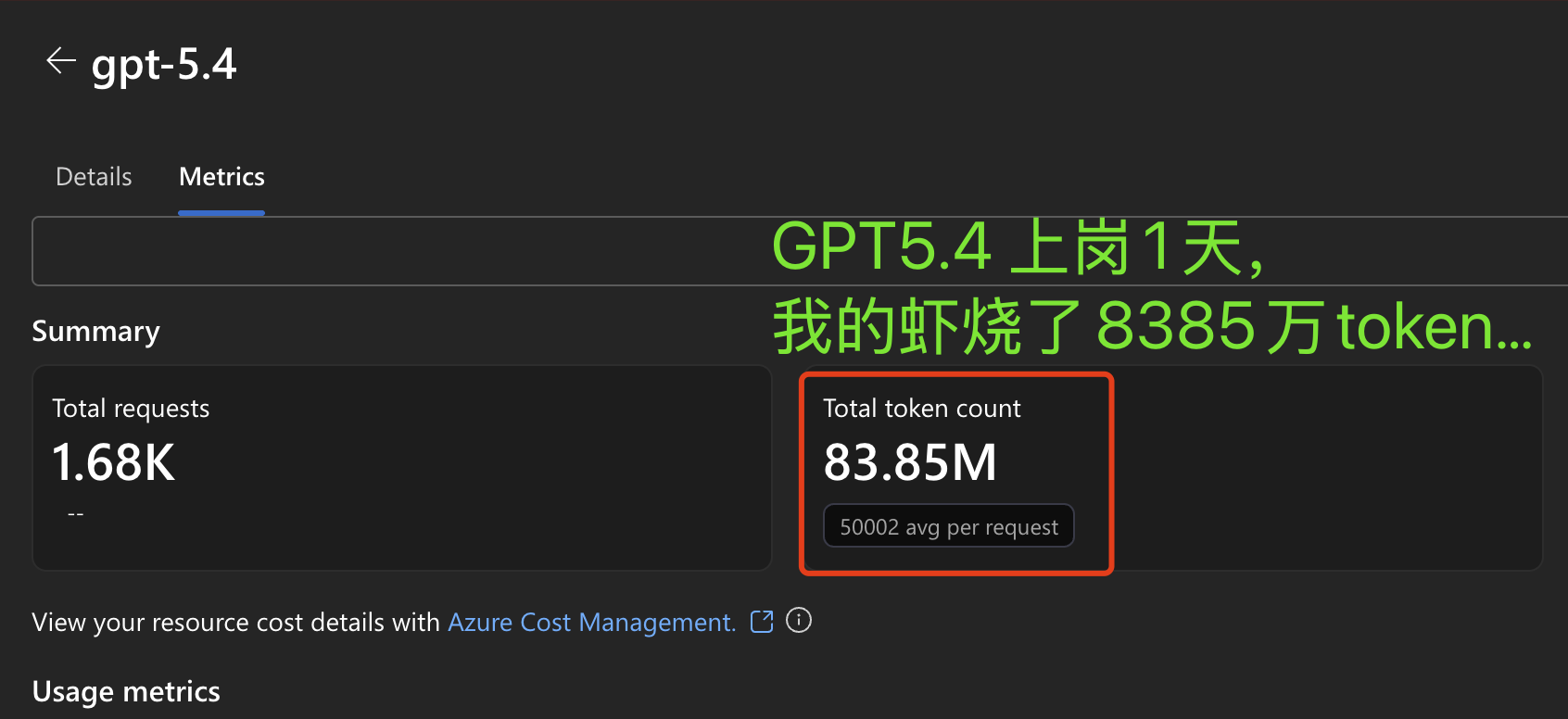Click the Usage metrics heading

(126, 692)
